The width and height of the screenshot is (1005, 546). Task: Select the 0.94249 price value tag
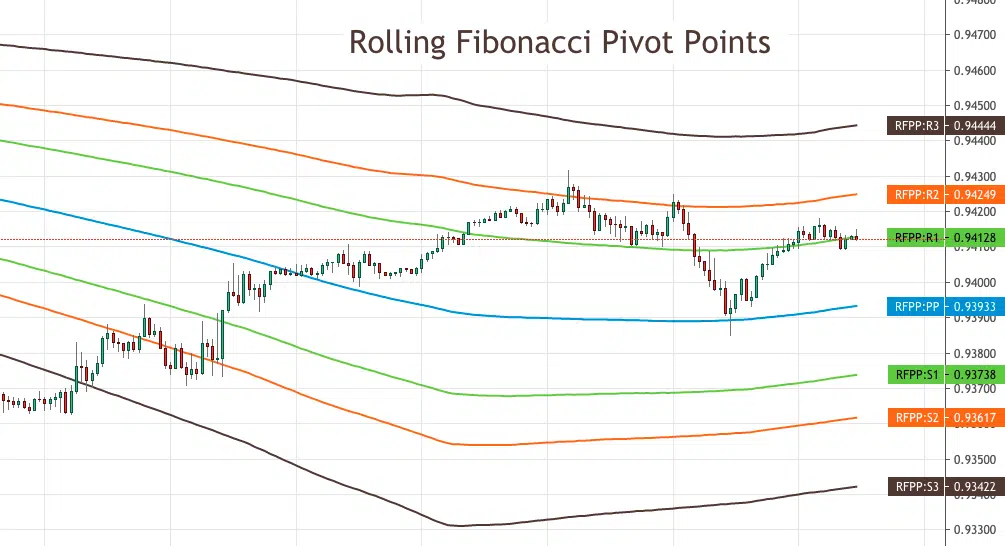974,194
